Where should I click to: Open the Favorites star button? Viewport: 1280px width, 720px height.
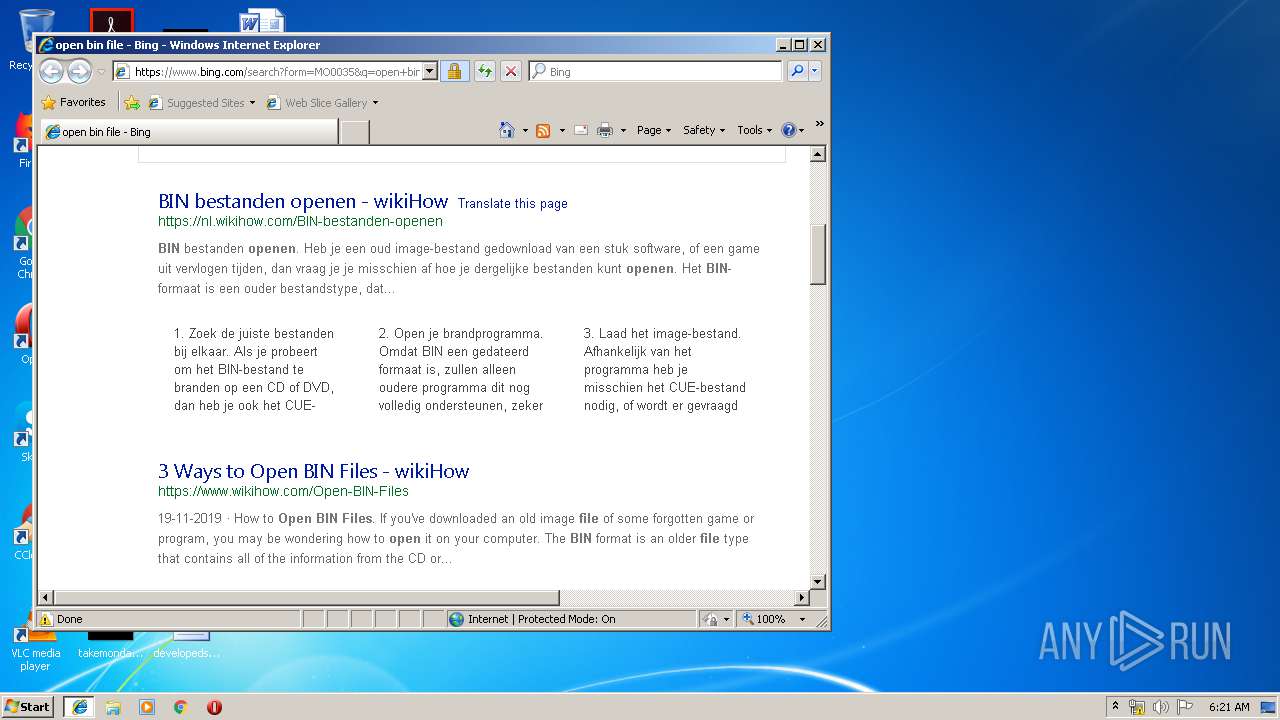(x=73, y=102)
